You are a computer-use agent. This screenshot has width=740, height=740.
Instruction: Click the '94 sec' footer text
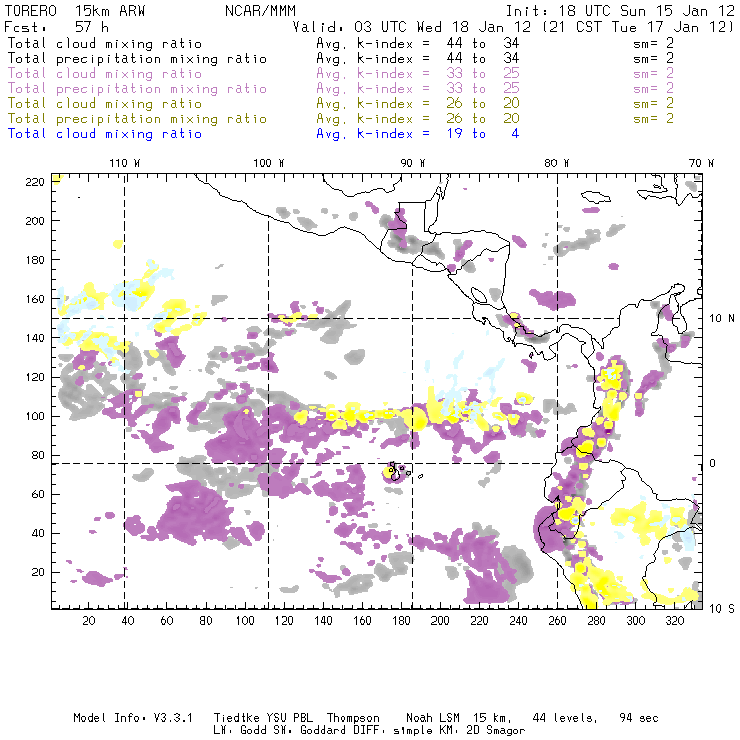point(639,718)
